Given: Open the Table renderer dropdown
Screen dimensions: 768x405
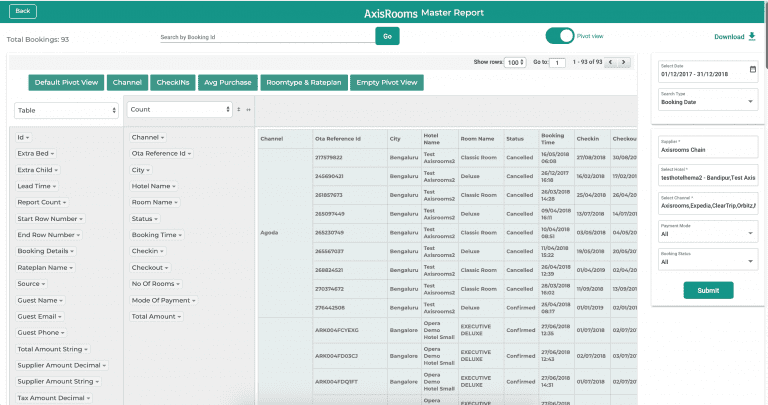Looking at the screenshot, I should tap(66, 110).
